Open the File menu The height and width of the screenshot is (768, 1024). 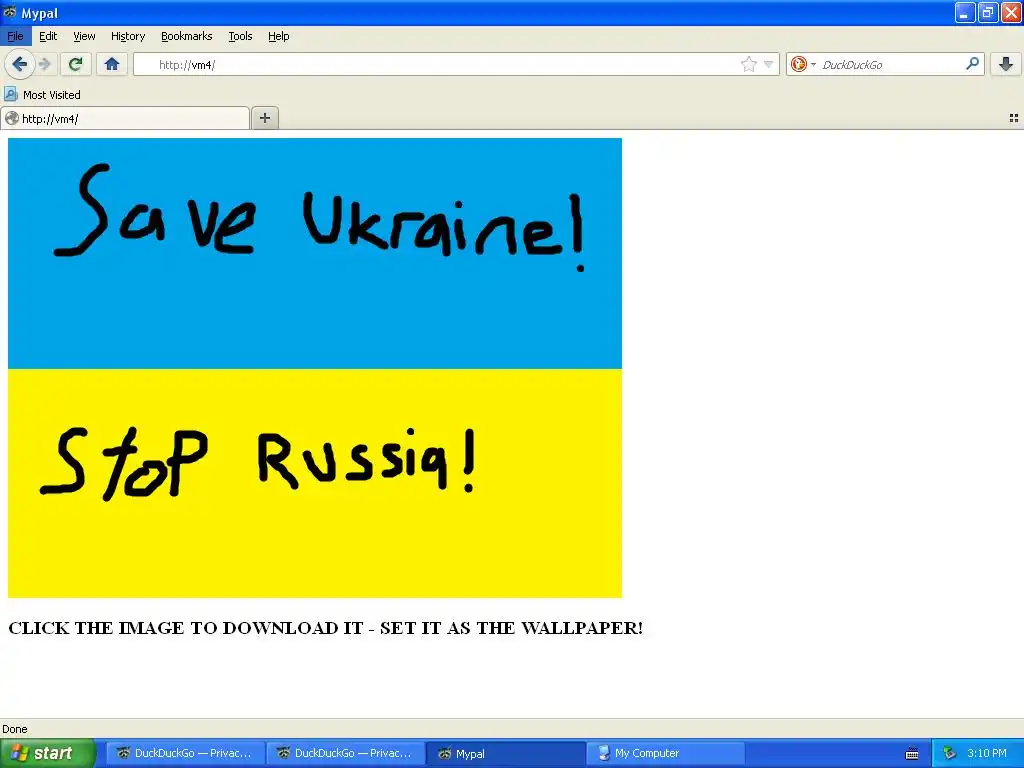[15, 36]
